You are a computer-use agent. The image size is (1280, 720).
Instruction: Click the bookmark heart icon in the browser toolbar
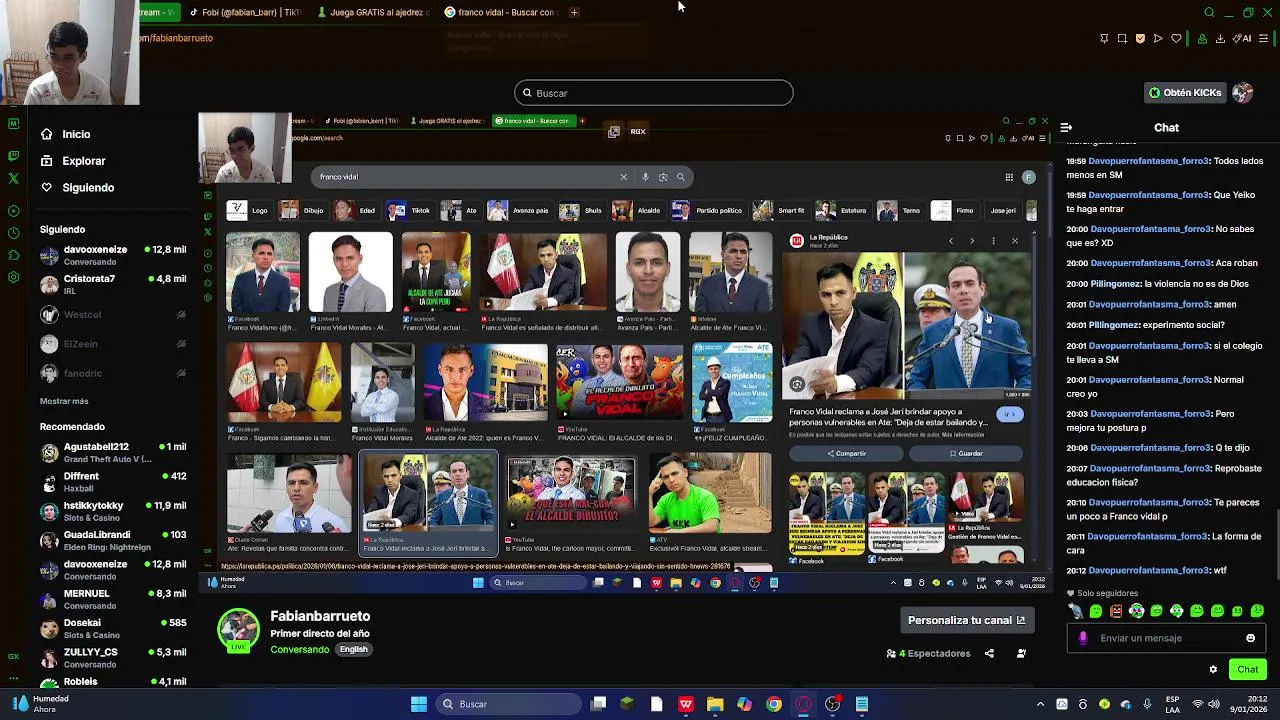pyautogui.click(x=1176, y=39)
